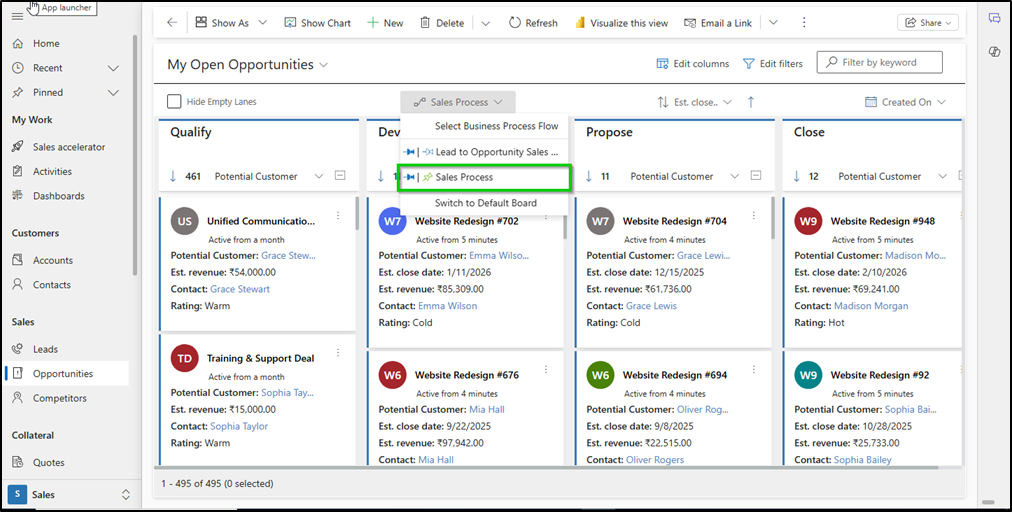Expand My Open Opportunities view selector
The image size is (1012, 512).
(323, 65)
